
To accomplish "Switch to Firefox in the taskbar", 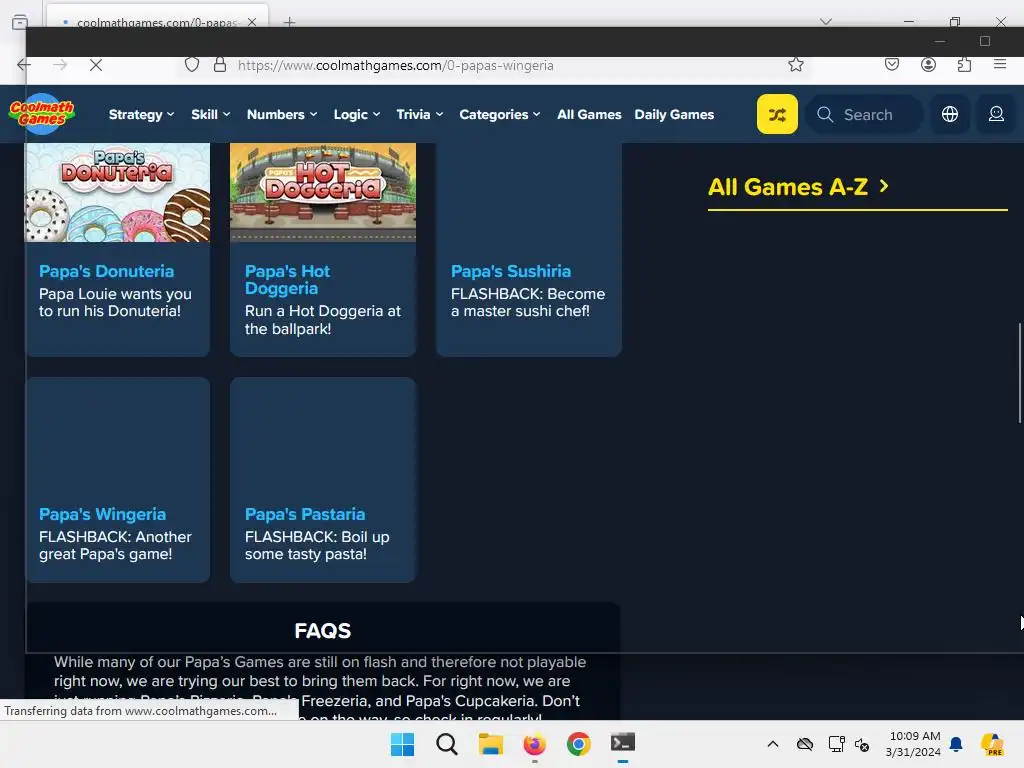I will (x=534, y=744).
